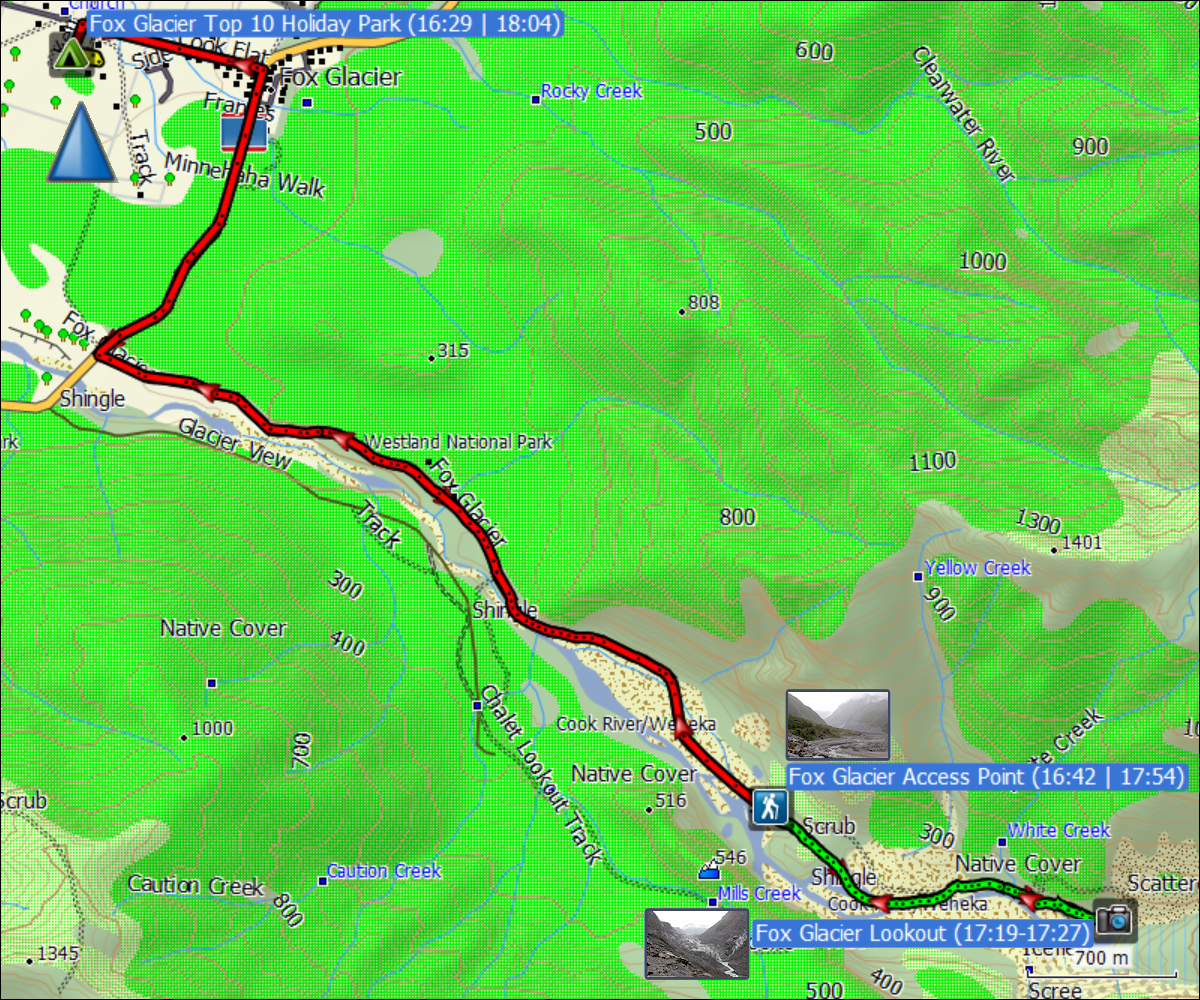
Task: Select the Fox Glacier Lookout time label
Action: (x=920, y=934)
